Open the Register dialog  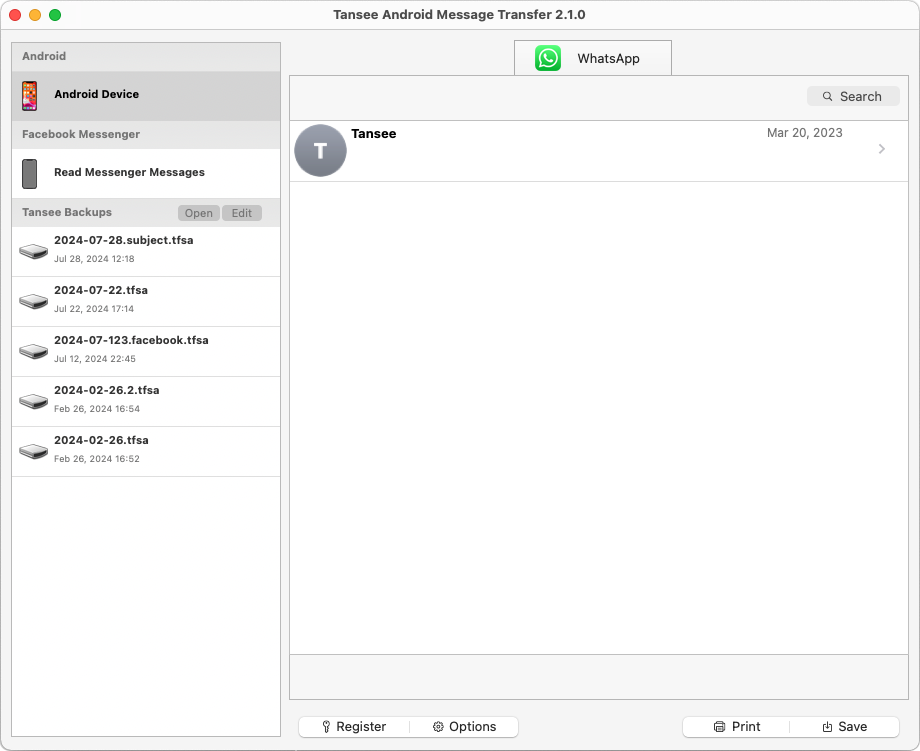pos(354,726)
